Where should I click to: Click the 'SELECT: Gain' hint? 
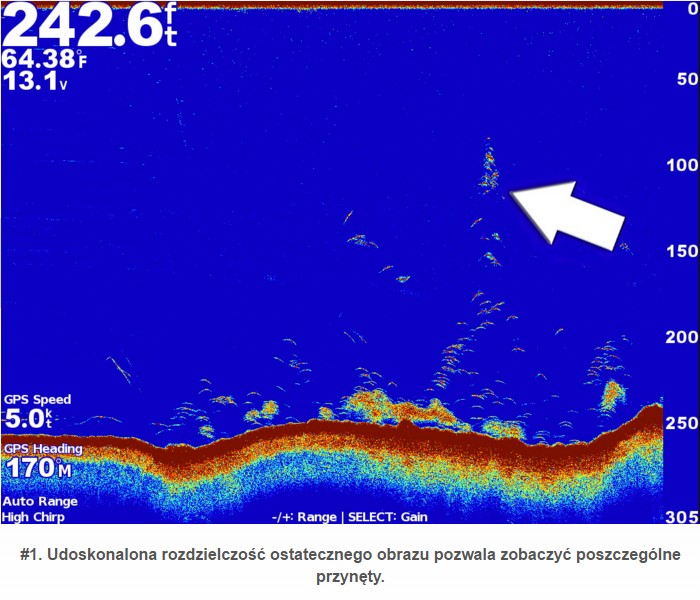click(x=385, y=517)
